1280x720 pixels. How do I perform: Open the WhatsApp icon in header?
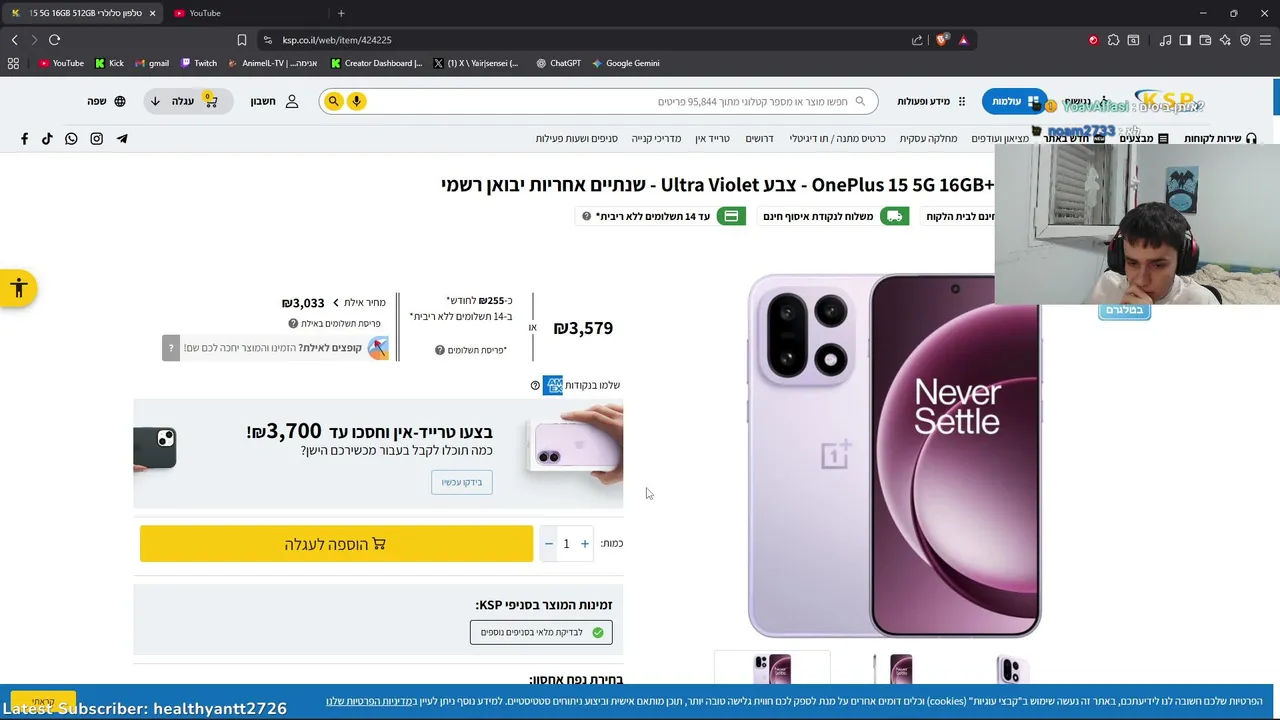click(71, 139)
